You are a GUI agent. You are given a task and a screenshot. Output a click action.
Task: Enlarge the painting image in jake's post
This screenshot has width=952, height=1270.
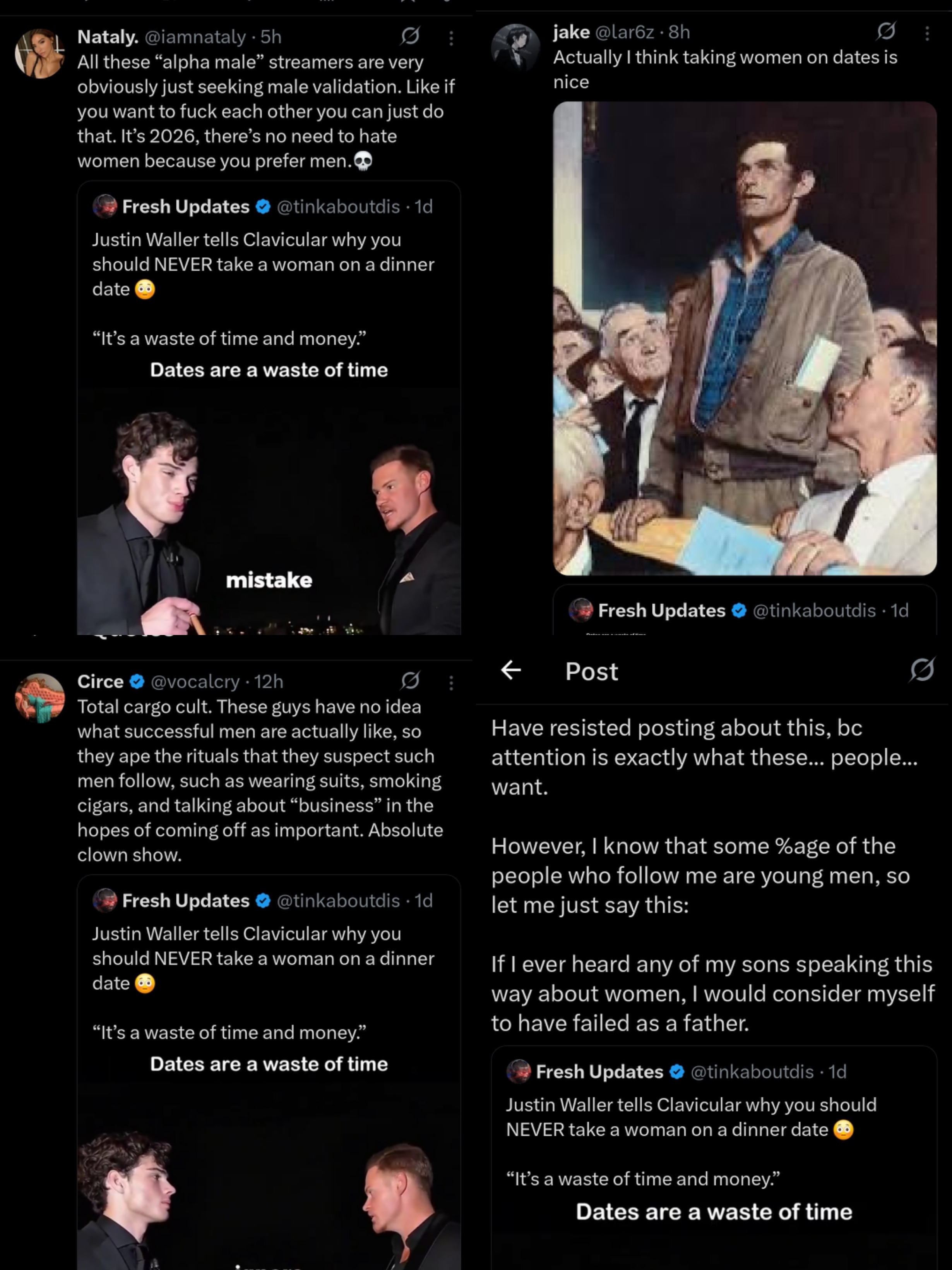point(744,338)
